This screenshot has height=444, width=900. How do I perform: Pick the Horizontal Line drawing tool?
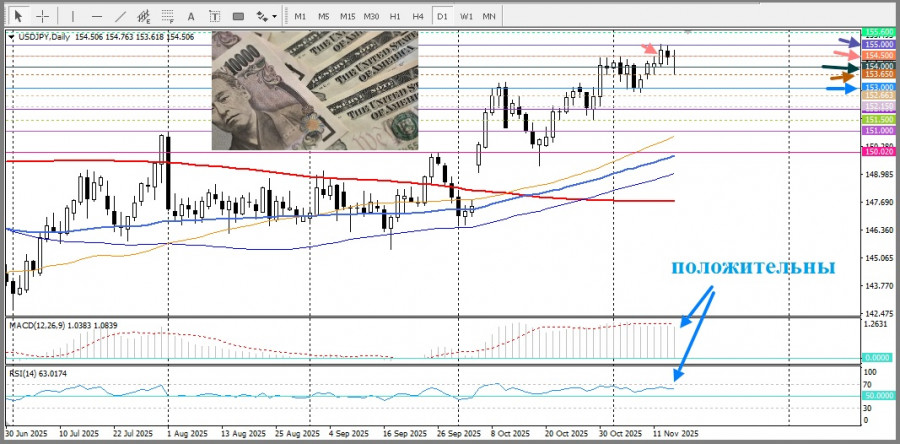(x=95, y=16)
